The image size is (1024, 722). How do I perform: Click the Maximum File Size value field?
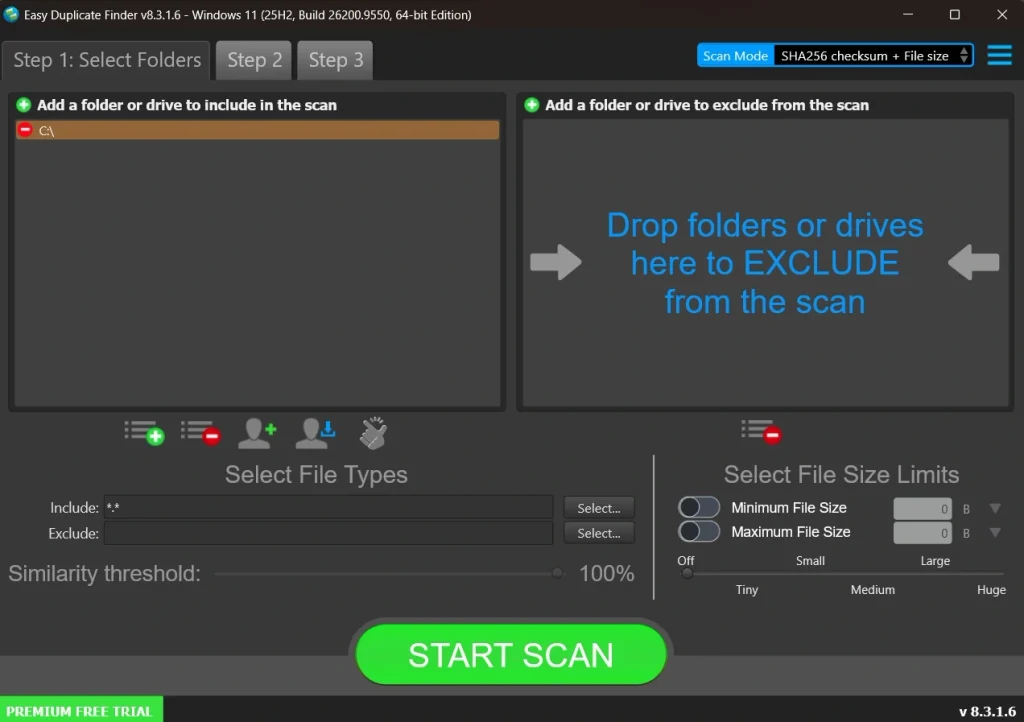[x=922, y=533]
